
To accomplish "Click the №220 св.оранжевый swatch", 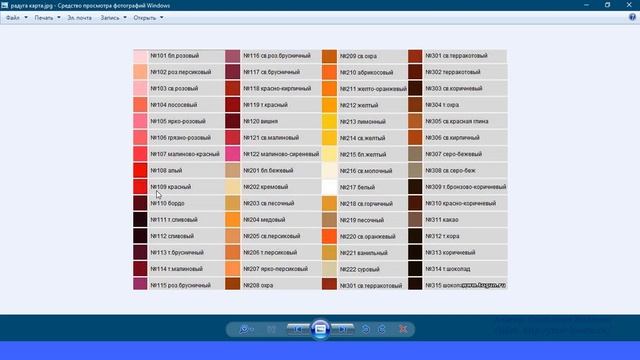I will pos(329,236).
